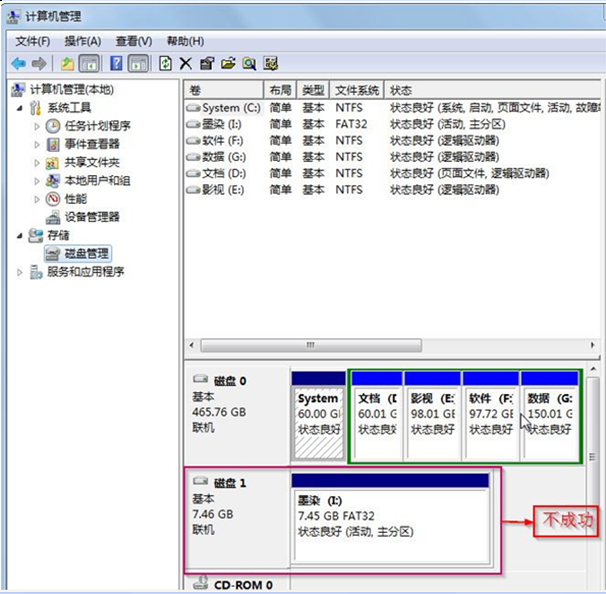This screenshot has width=606, height=594.
Task: Collapse the 系统工具 tree node
Action: [x=22, y=108]
